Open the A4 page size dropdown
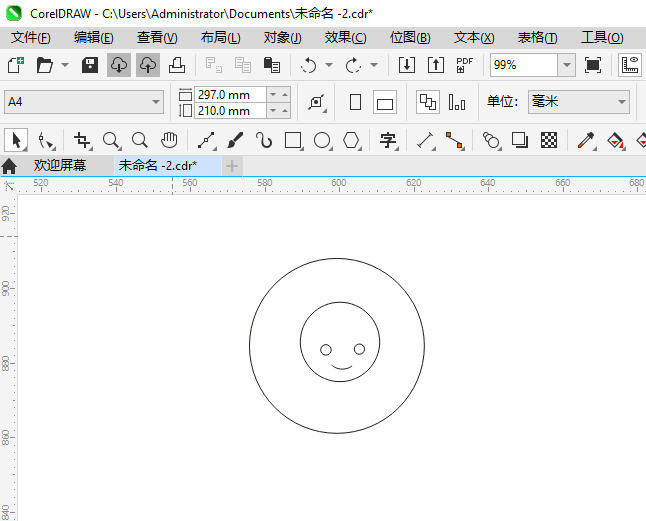 click(156, 102)
